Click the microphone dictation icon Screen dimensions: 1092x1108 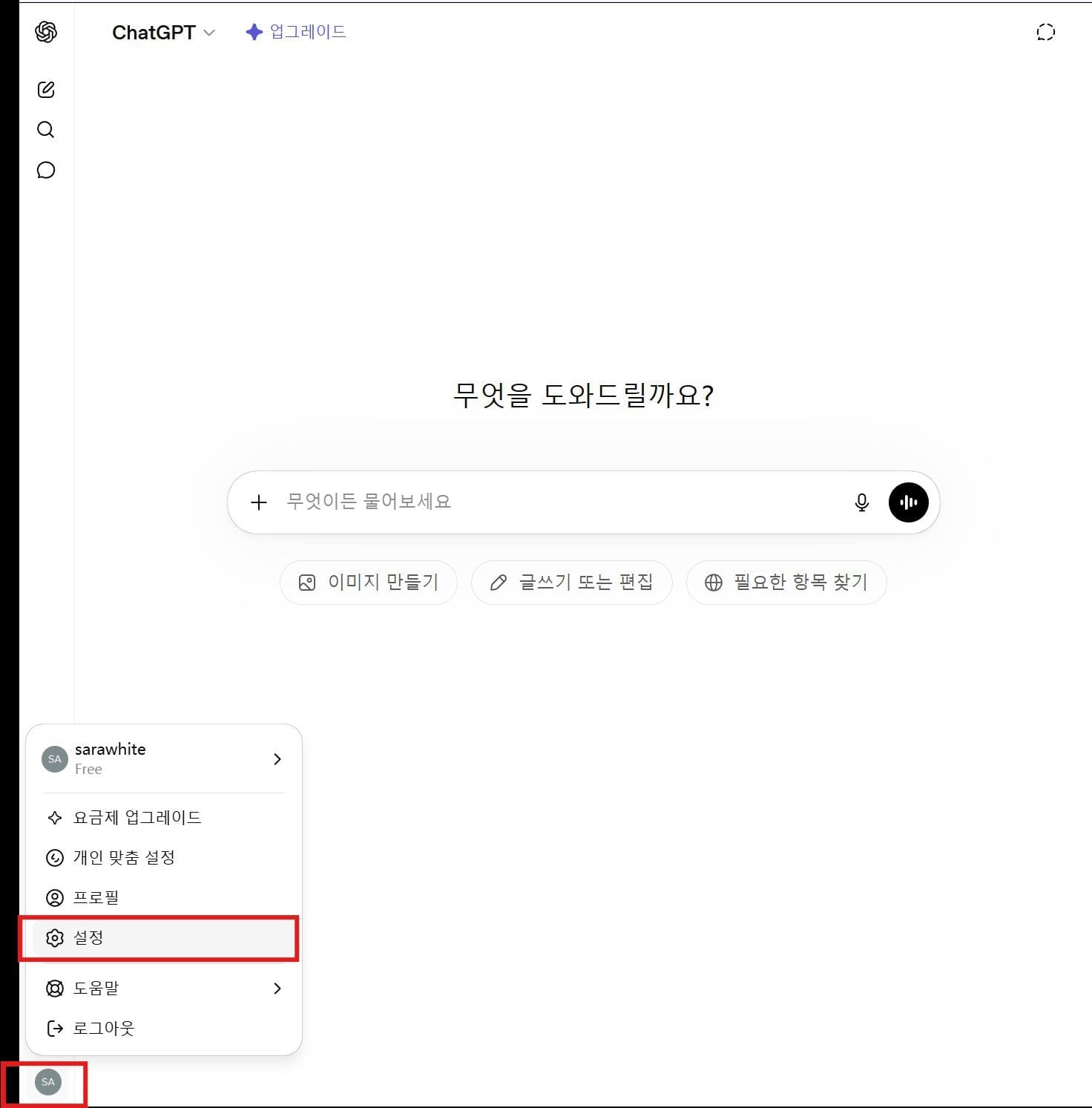861,502
